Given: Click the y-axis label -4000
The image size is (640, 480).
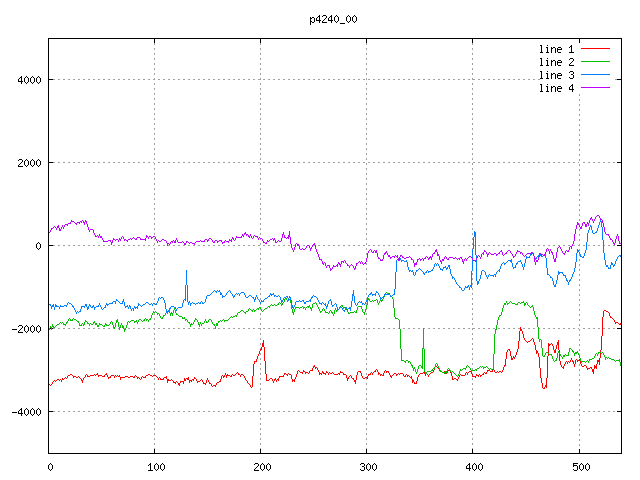Looking at the screenshot, I should click(x=27, y=412).
